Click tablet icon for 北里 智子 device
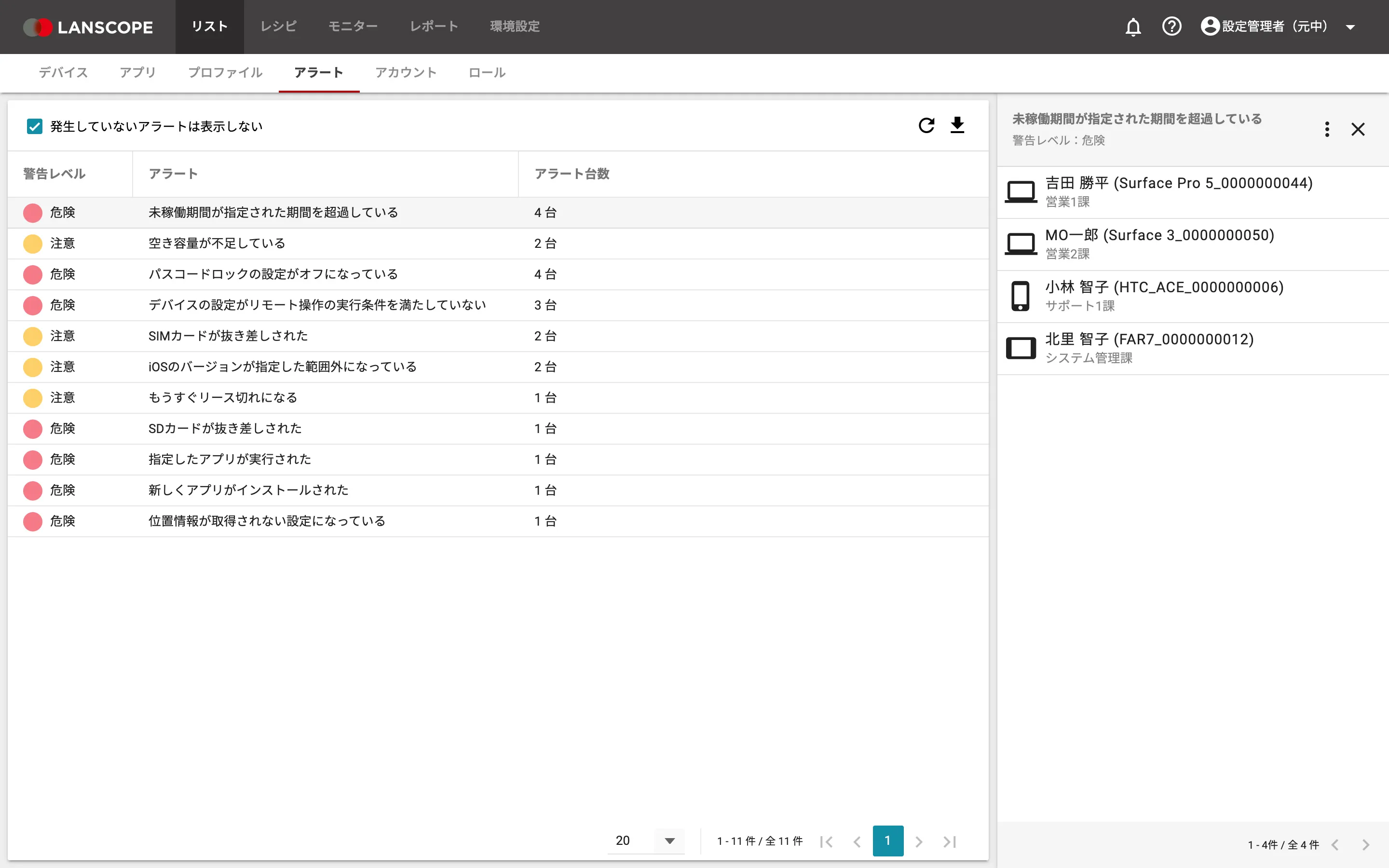The image size is (1389, 868). 1021,348
